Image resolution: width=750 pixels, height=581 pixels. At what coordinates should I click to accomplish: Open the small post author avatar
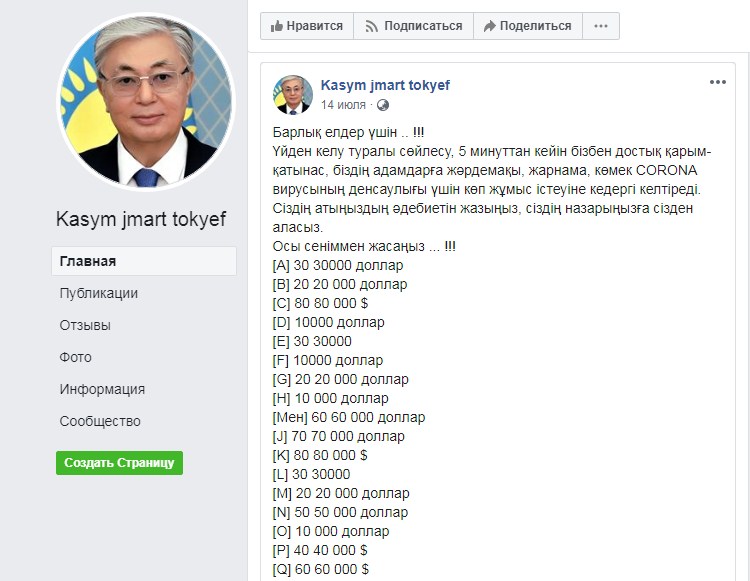(293, 95)
